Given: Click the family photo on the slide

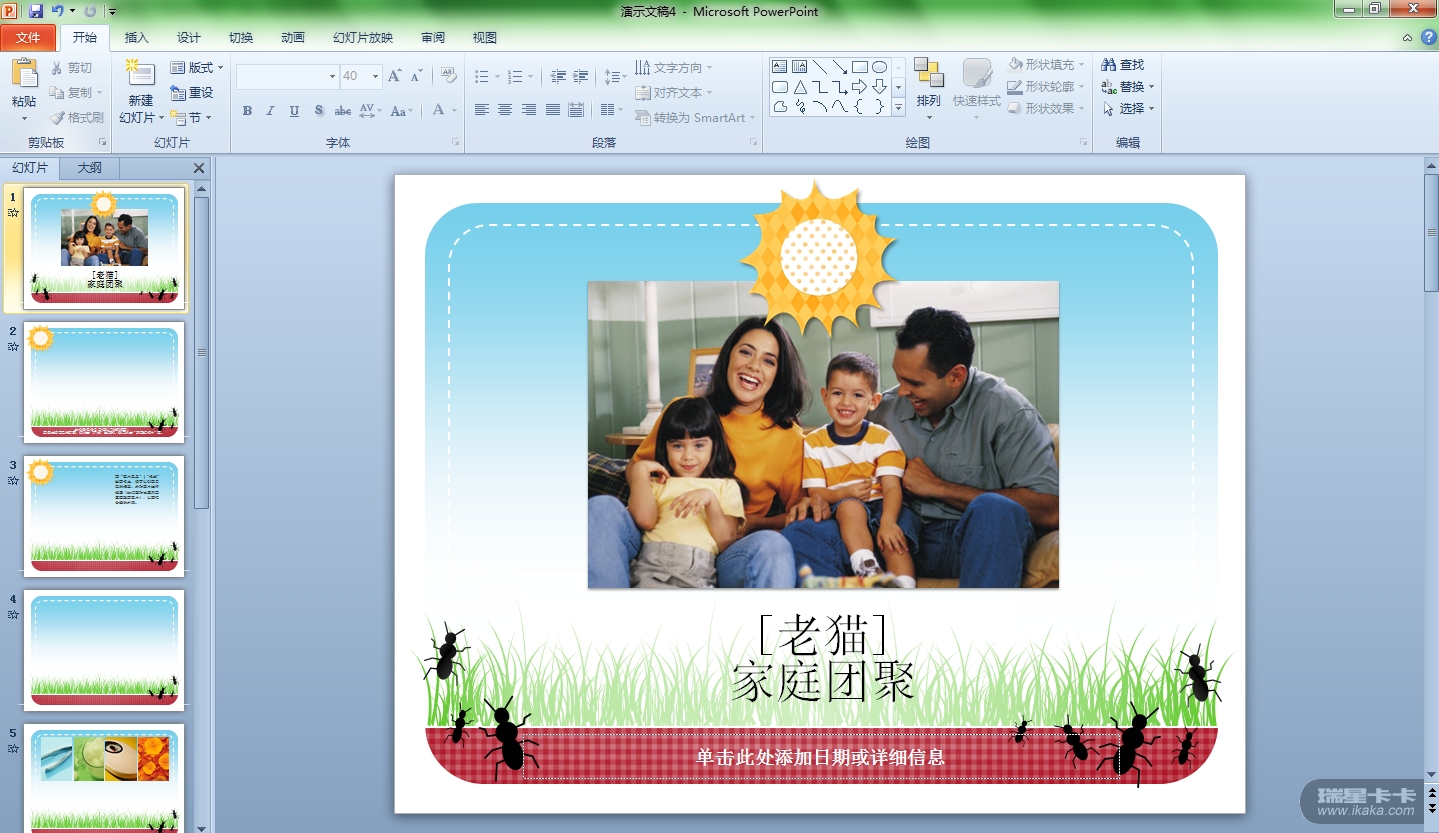Looking at the screenshot, I should (823, 434).
